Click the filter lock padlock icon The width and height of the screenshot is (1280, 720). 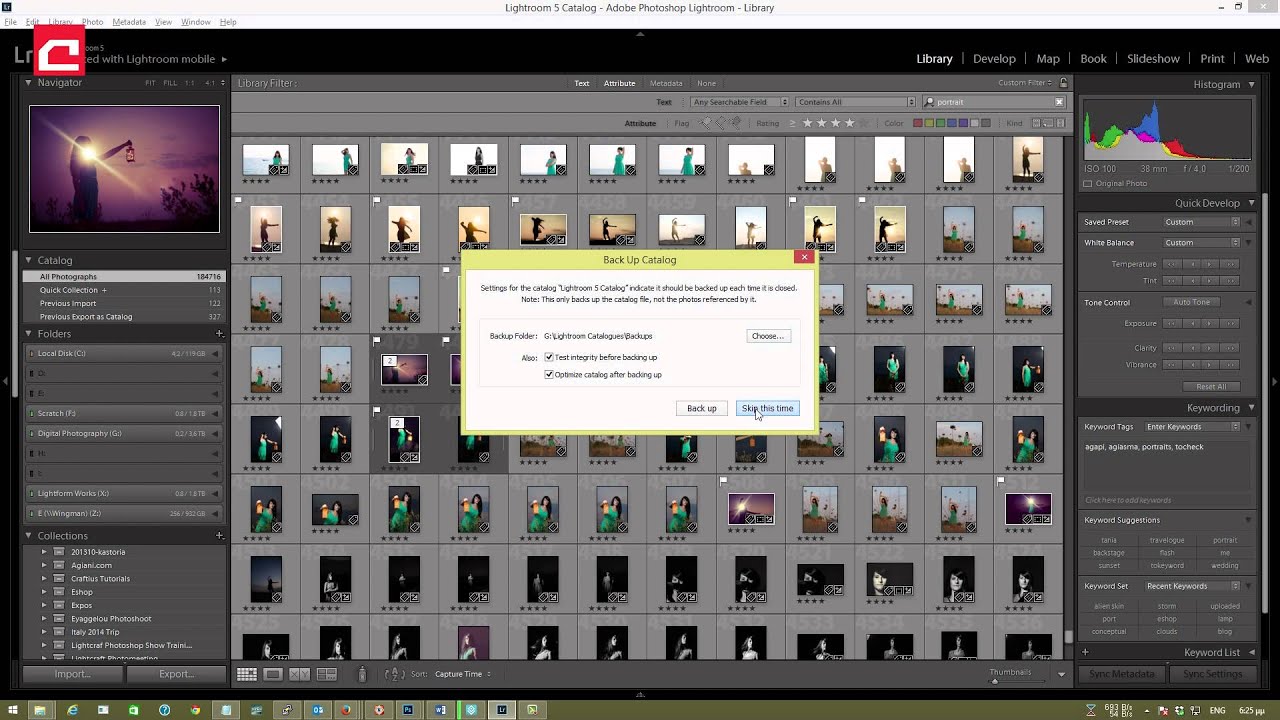click(x=1063, y=83)
